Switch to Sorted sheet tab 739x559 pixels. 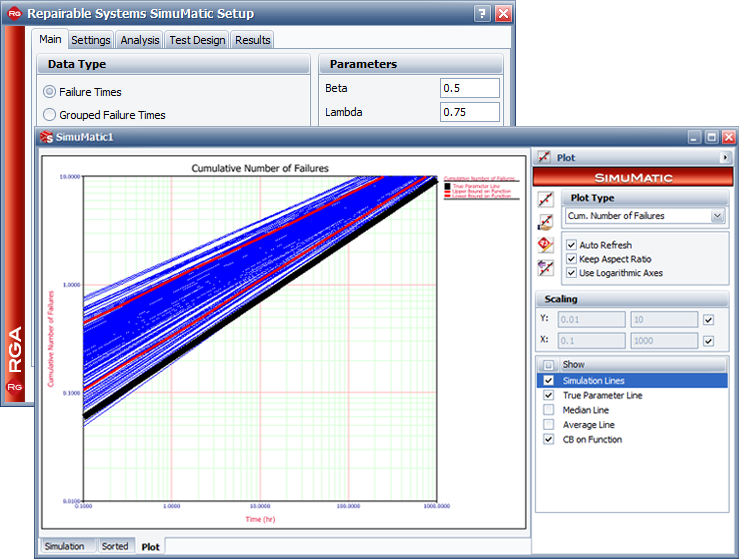(x=115, y=546)
